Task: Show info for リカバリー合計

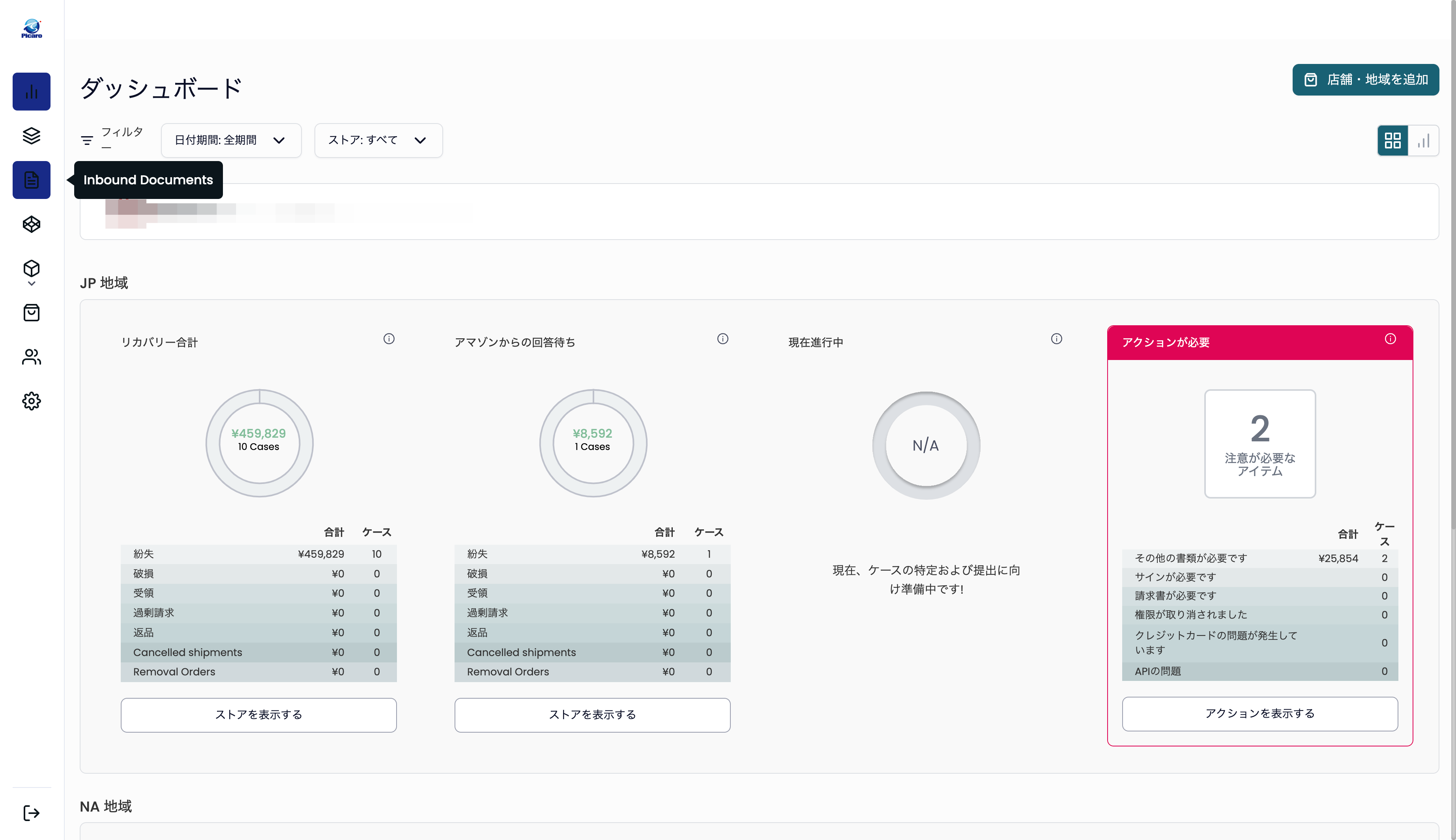Action: pos(389,339)
